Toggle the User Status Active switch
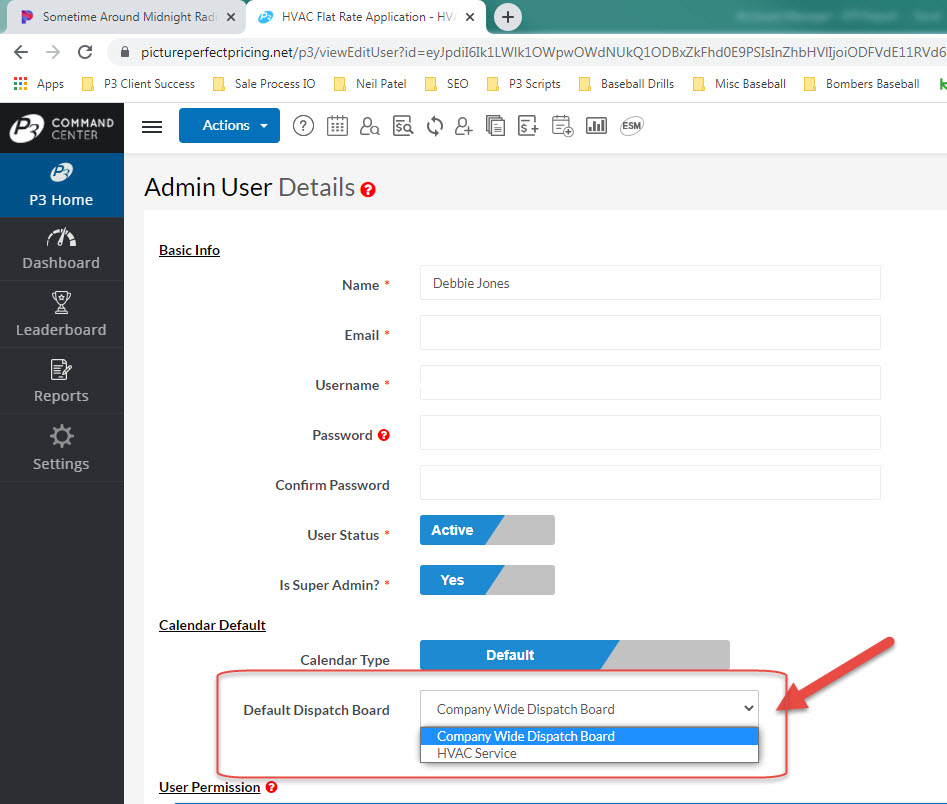 coord(486,530)
